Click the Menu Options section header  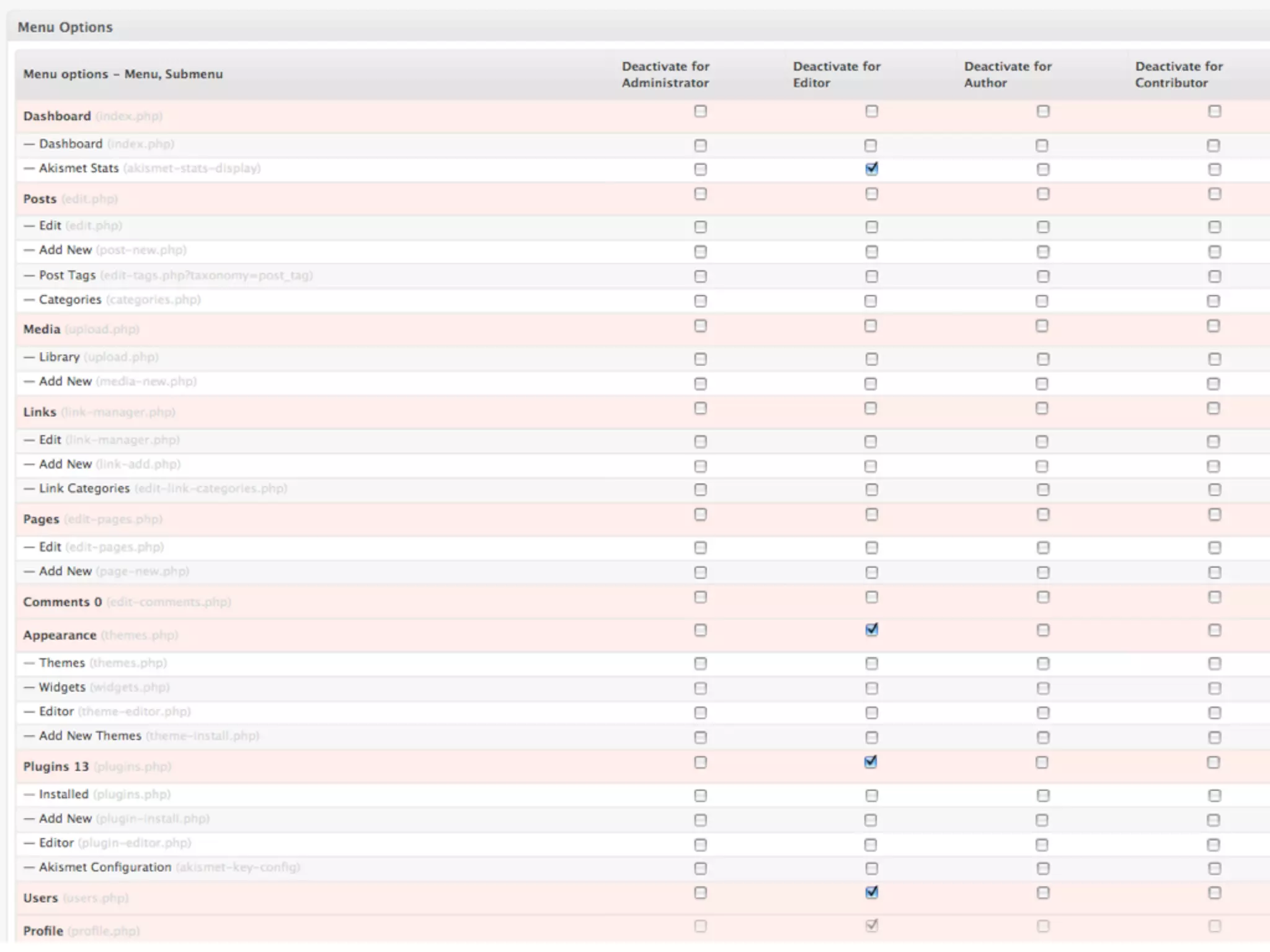[x=65, y=27]
